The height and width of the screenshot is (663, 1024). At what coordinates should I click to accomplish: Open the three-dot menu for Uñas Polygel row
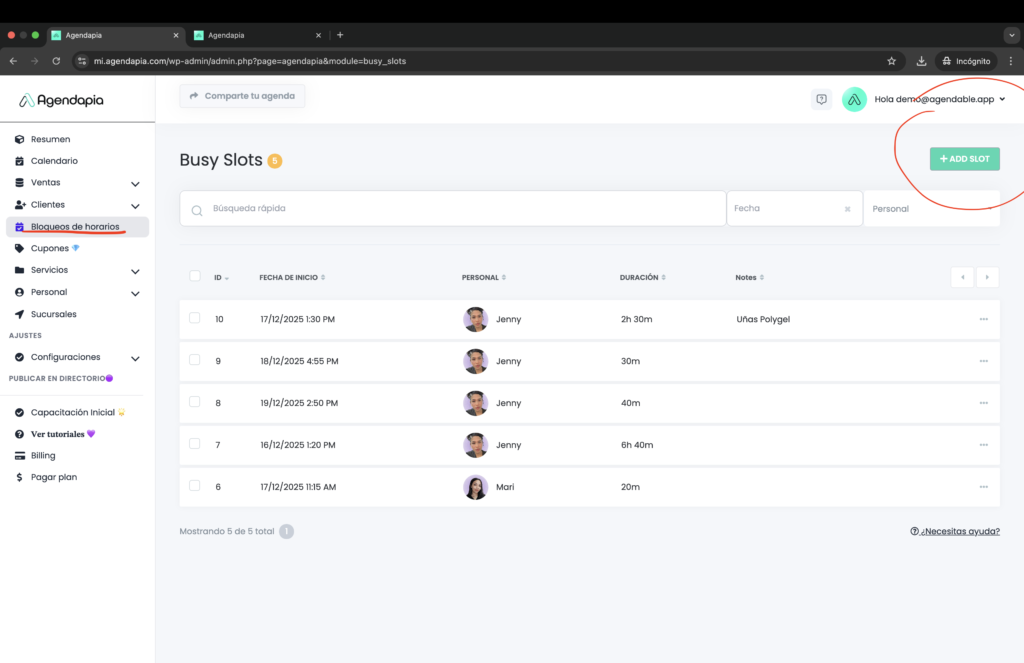tap(983, 319)
